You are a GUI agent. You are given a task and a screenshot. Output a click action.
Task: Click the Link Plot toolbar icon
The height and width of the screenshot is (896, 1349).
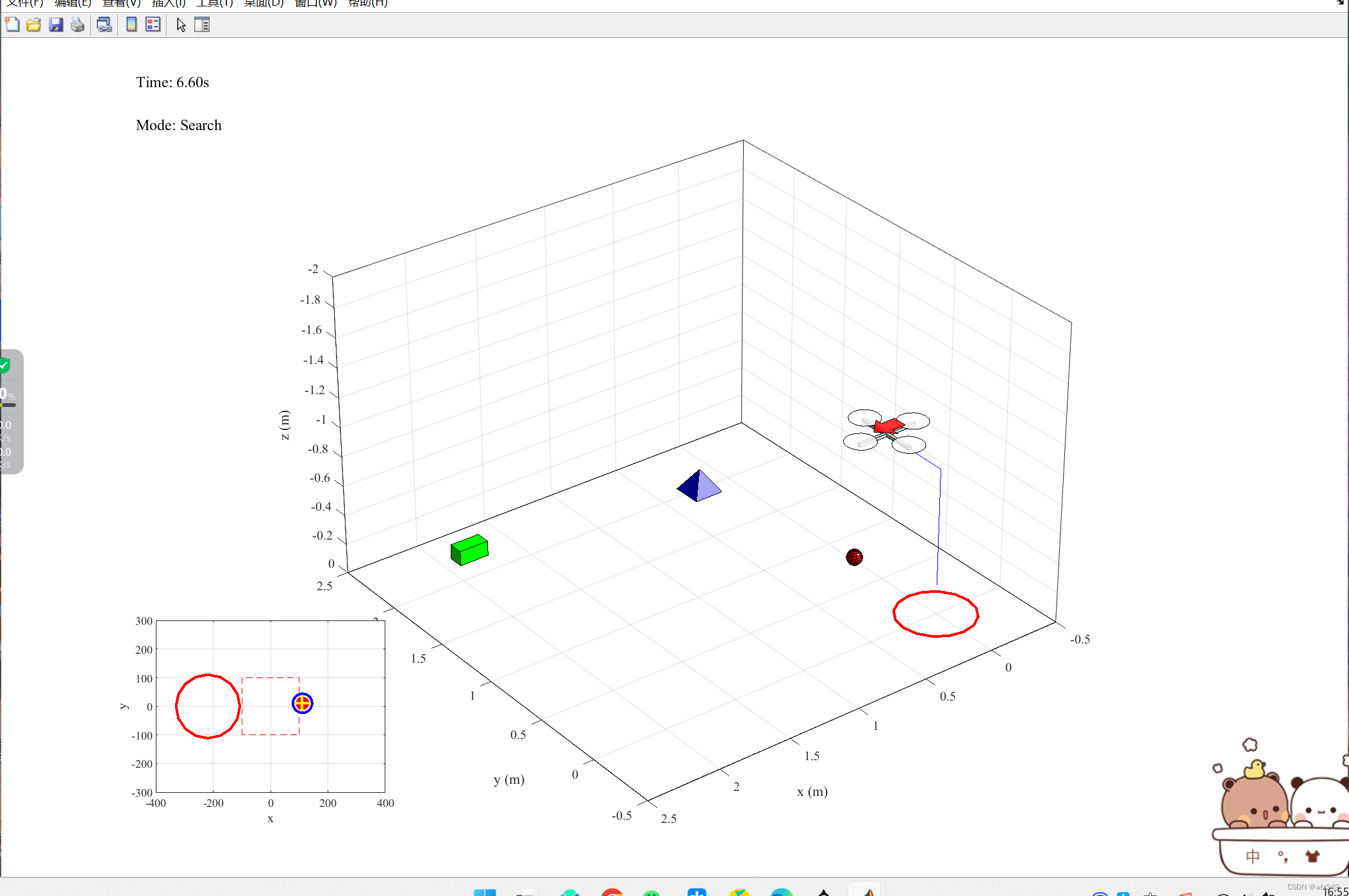point(104,25)
